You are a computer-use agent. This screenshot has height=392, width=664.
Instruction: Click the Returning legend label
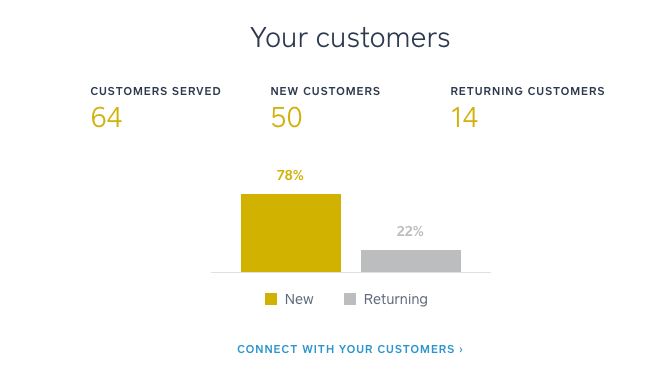pyautogui.click(x=396, y=299)
